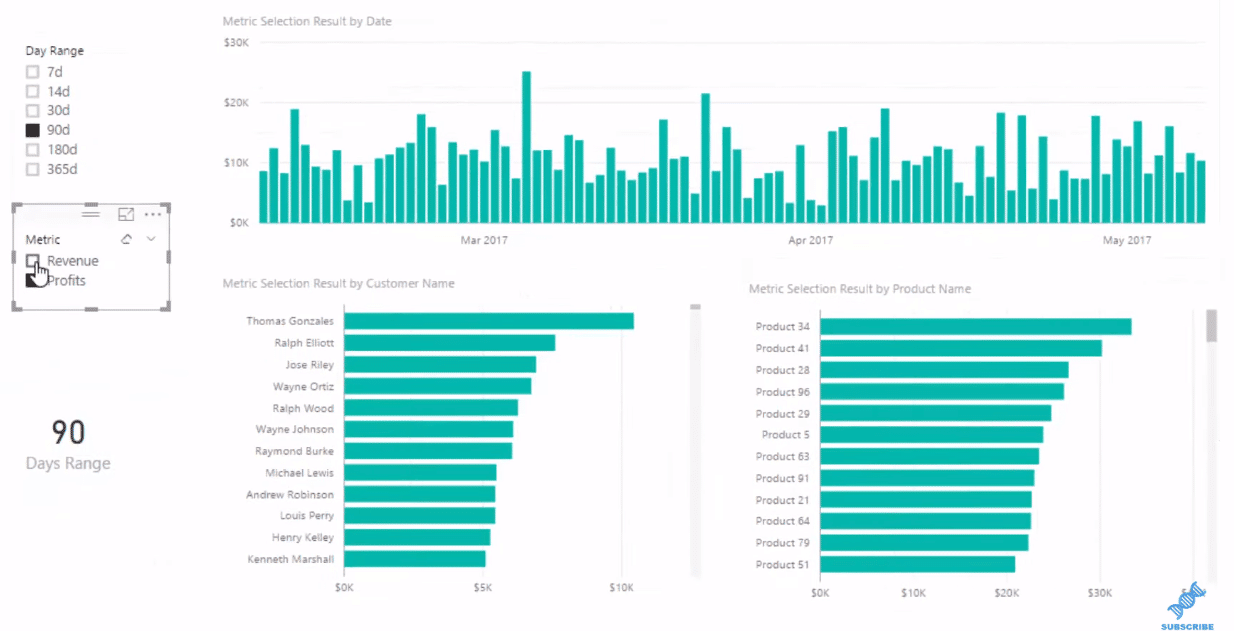1234x631 pixels.
Task: Click the 'Product 21' label
Action: click(x=783, y=499)
